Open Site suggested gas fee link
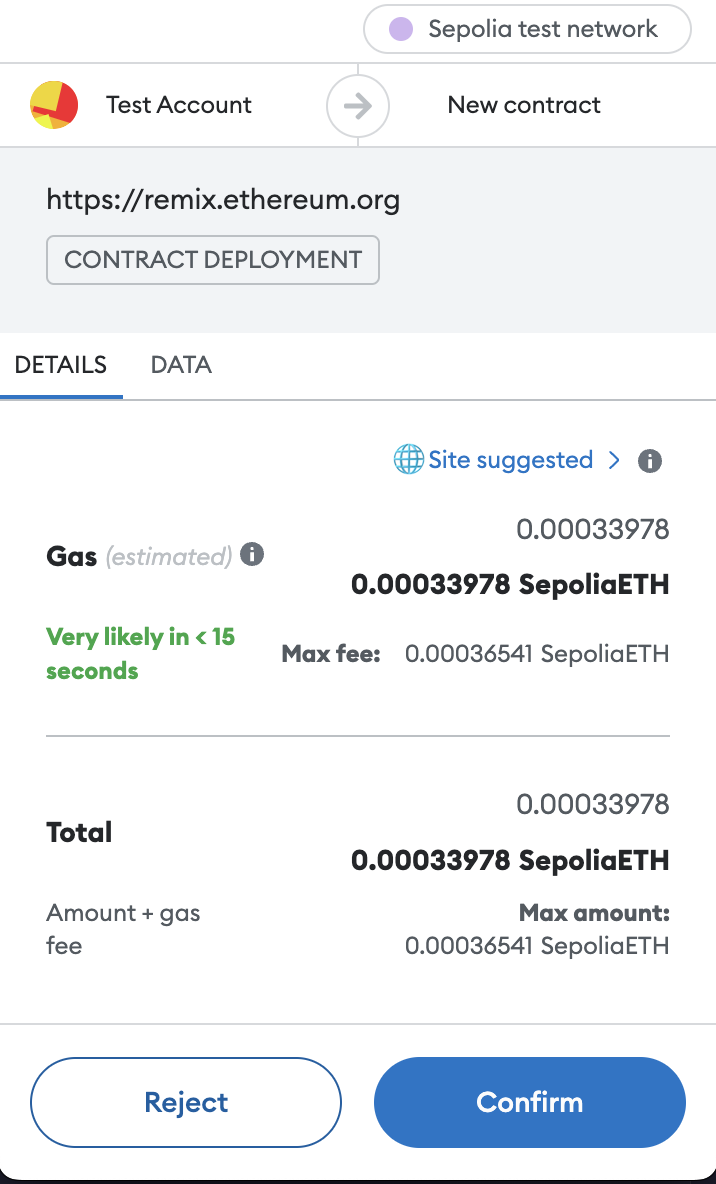This screenshot has width=716, height=1184. coord(510,460)
